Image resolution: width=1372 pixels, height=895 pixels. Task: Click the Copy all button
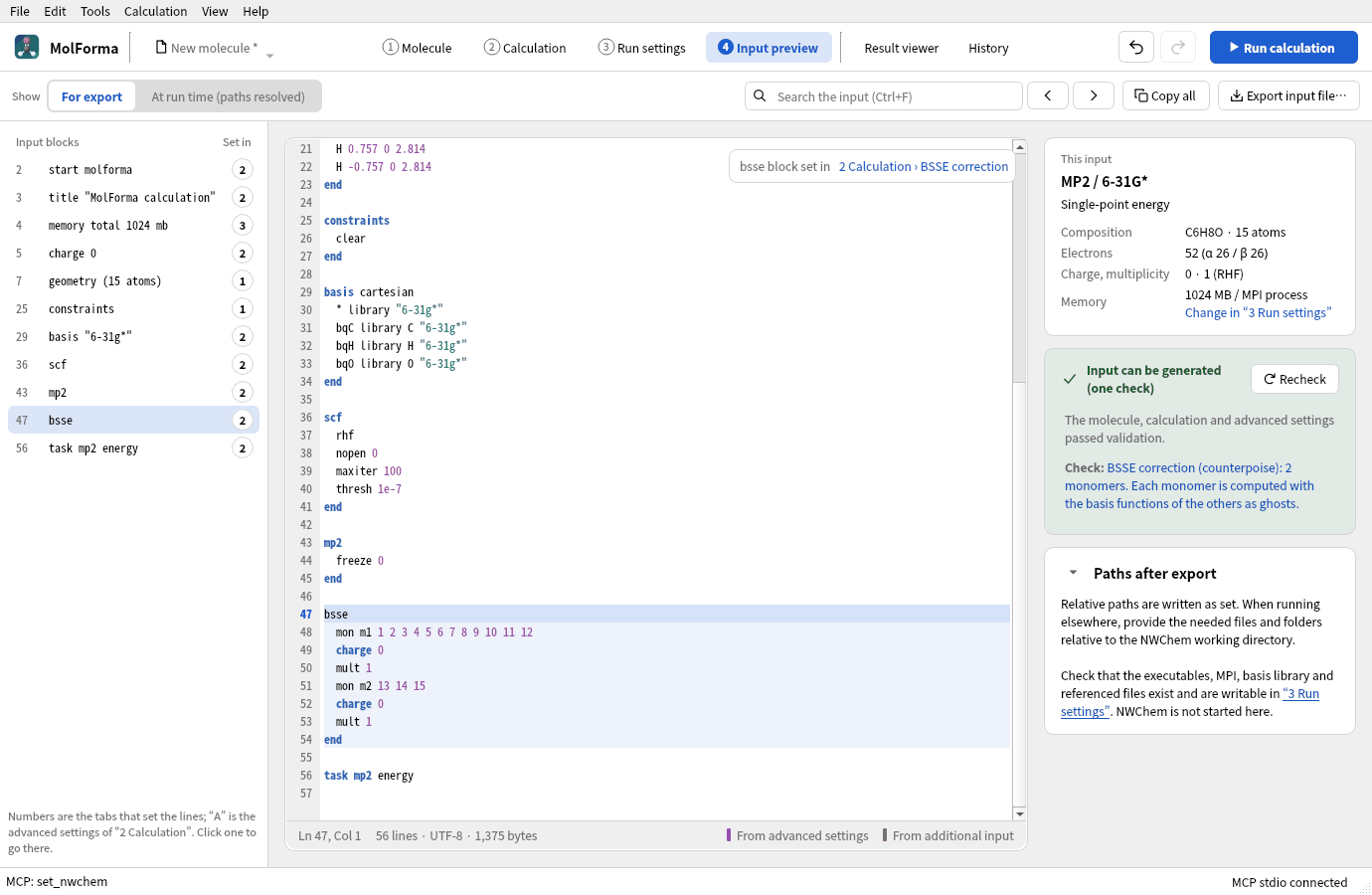pos(1165,95)
